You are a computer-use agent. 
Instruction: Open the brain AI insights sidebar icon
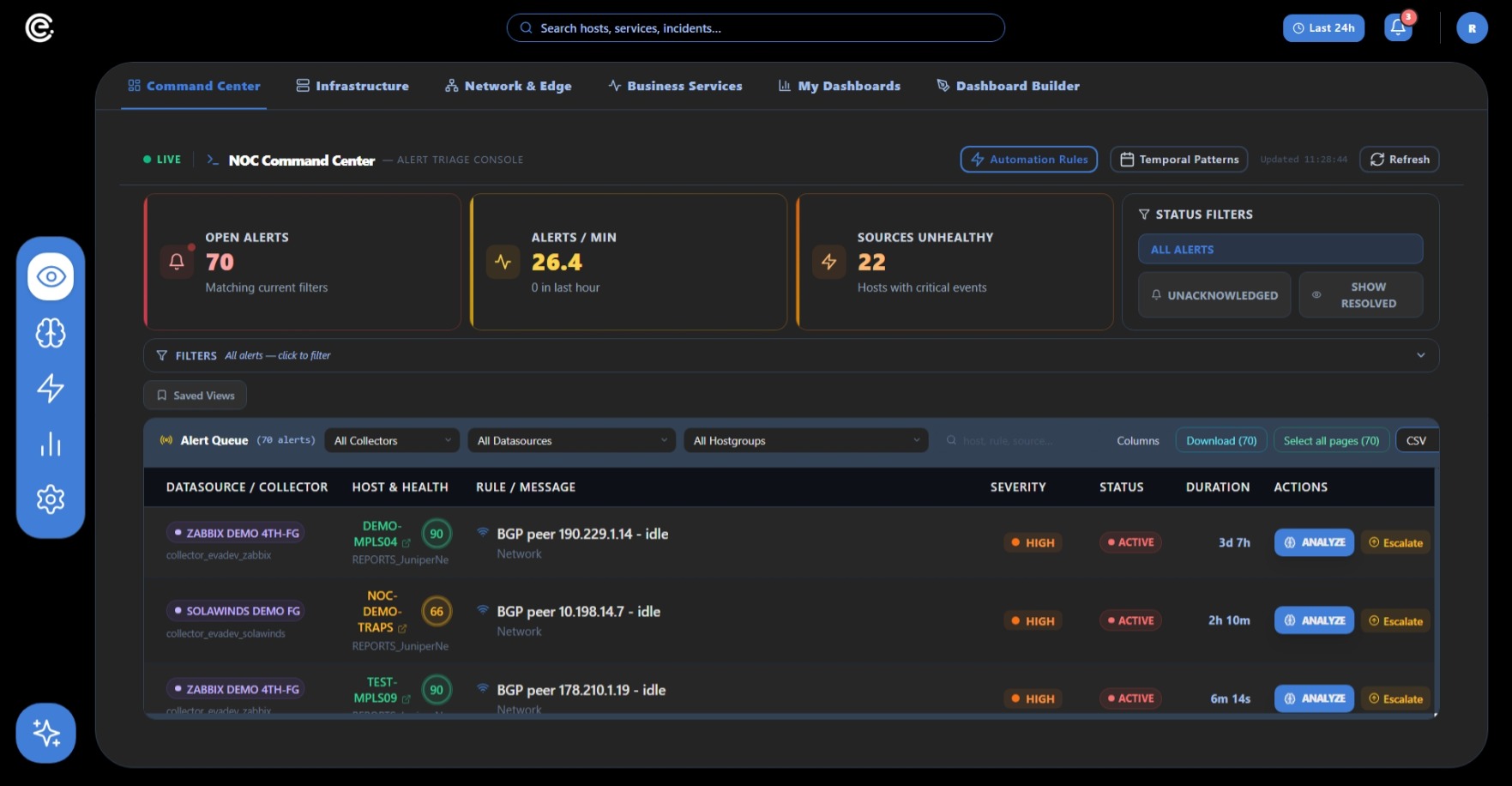click(x=51, y=332)
